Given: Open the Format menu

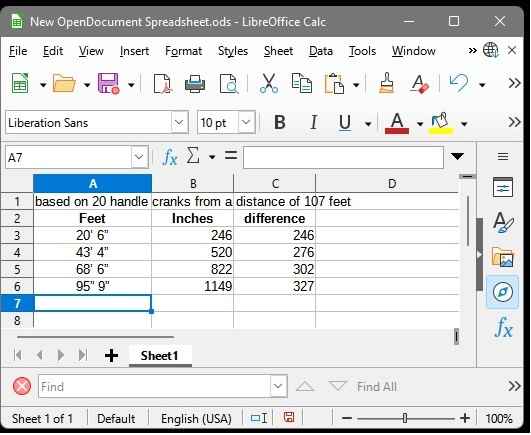Looking at the screenshot, I should tap(183, 51).
